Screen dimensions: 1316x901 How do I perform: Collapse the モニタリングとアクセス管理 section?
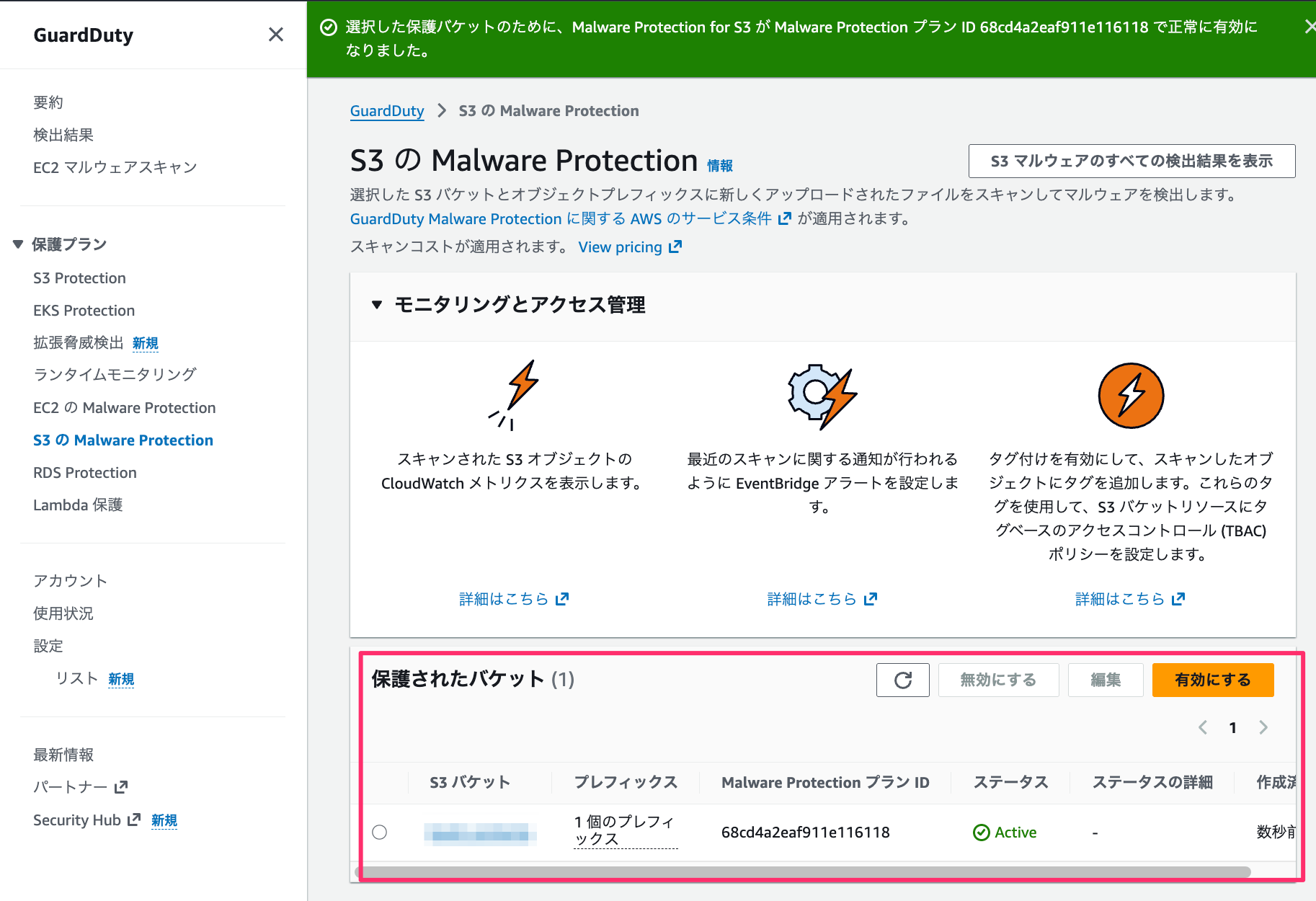[x=376, y=305]
